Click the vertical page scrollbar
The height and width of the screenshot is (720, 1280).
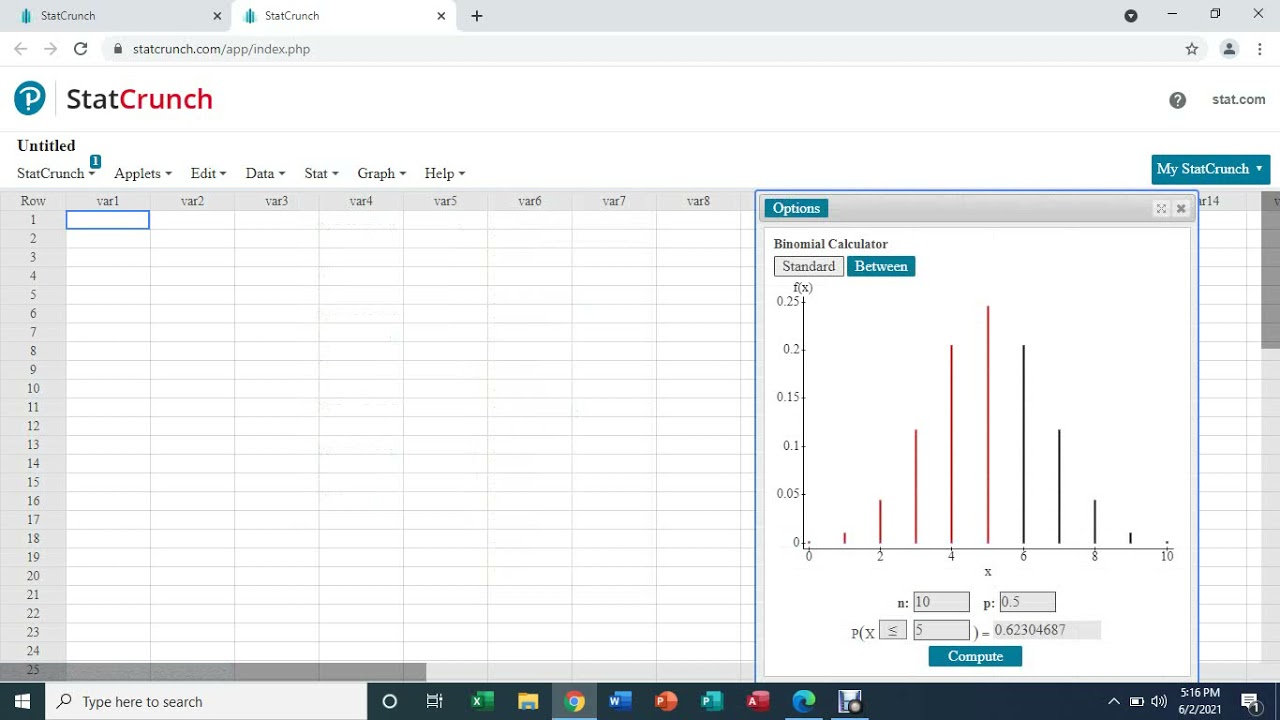pos(1271,270)
